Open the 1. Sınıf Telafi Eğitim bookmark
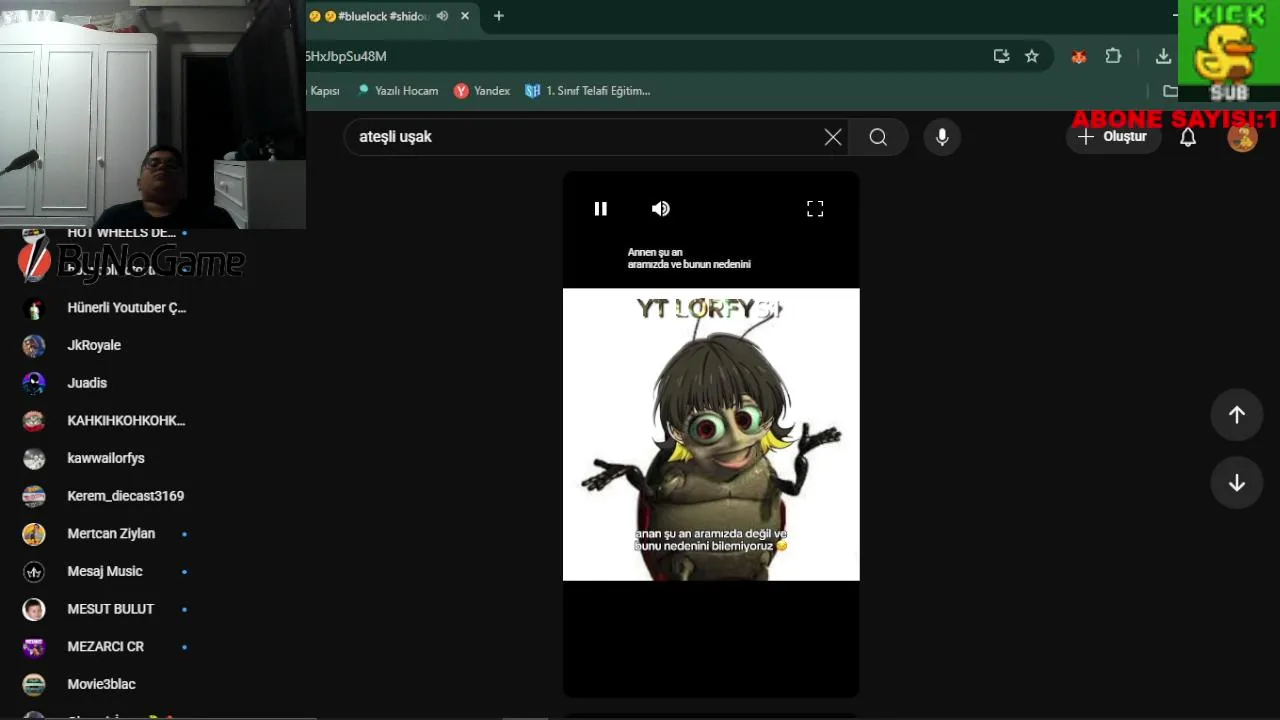The width and height of the screenshot is (1280, 720). (588, 91)
